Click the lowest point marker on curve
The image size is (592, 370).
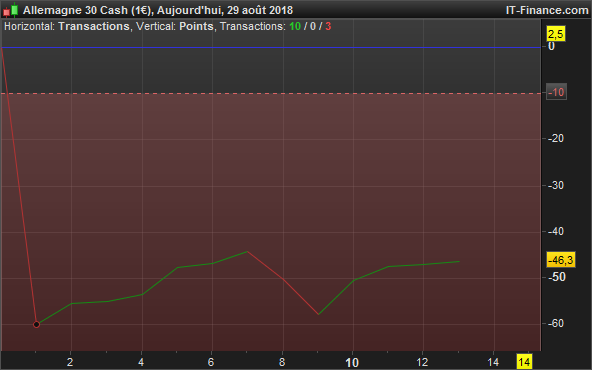36,324
